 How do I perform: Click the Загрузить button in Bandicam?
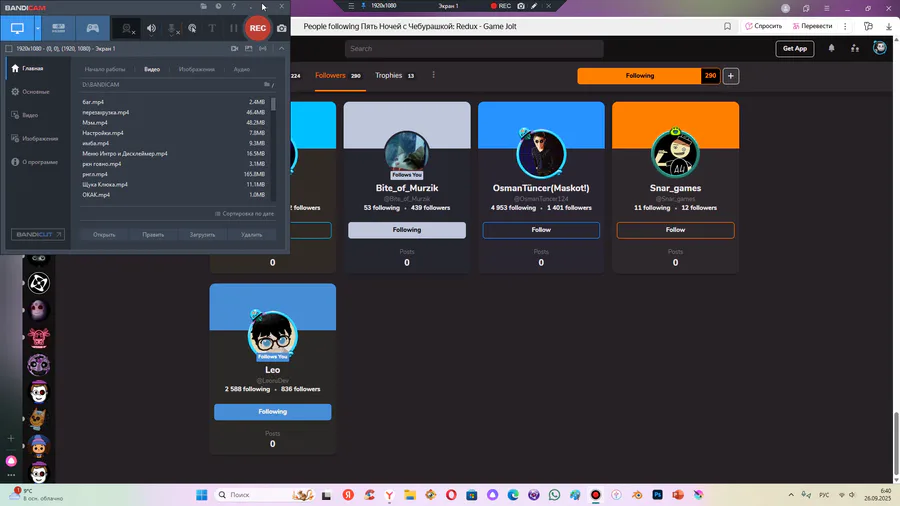[202, 235]
